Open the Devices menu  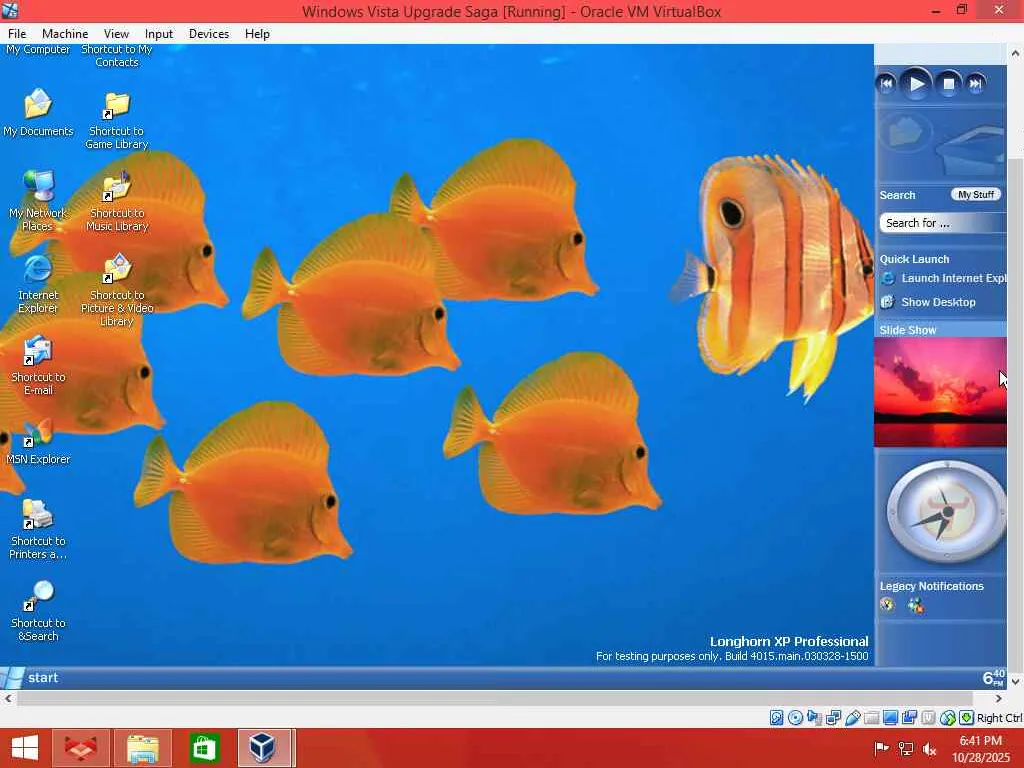(209, 34)
